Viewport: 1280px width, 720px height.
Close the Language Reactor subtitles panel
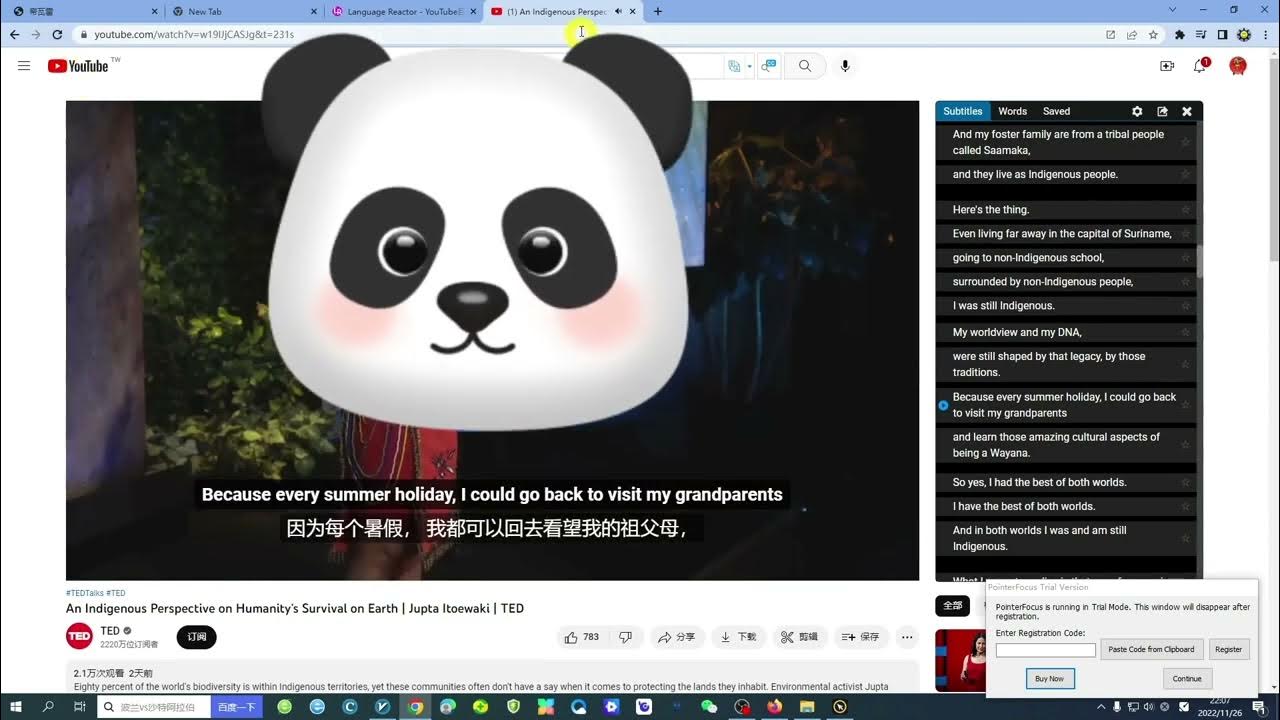(1187, 111)
